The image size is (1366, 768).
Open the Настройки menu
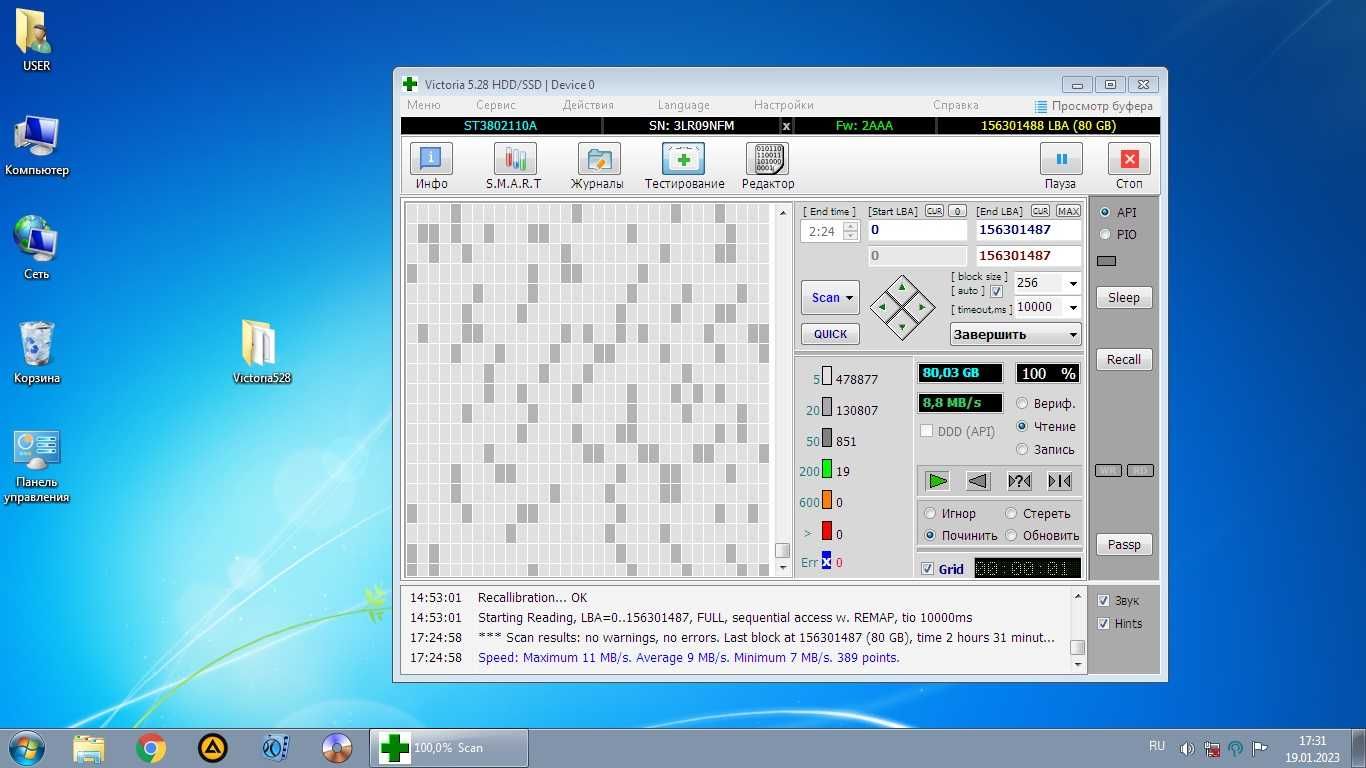point(784,105)
